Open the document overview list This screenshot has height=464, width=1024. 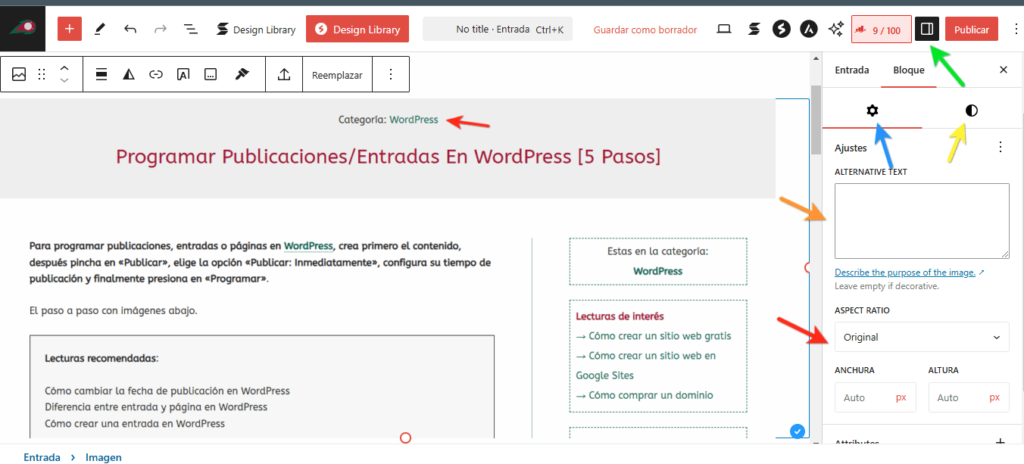coord(190,29)
